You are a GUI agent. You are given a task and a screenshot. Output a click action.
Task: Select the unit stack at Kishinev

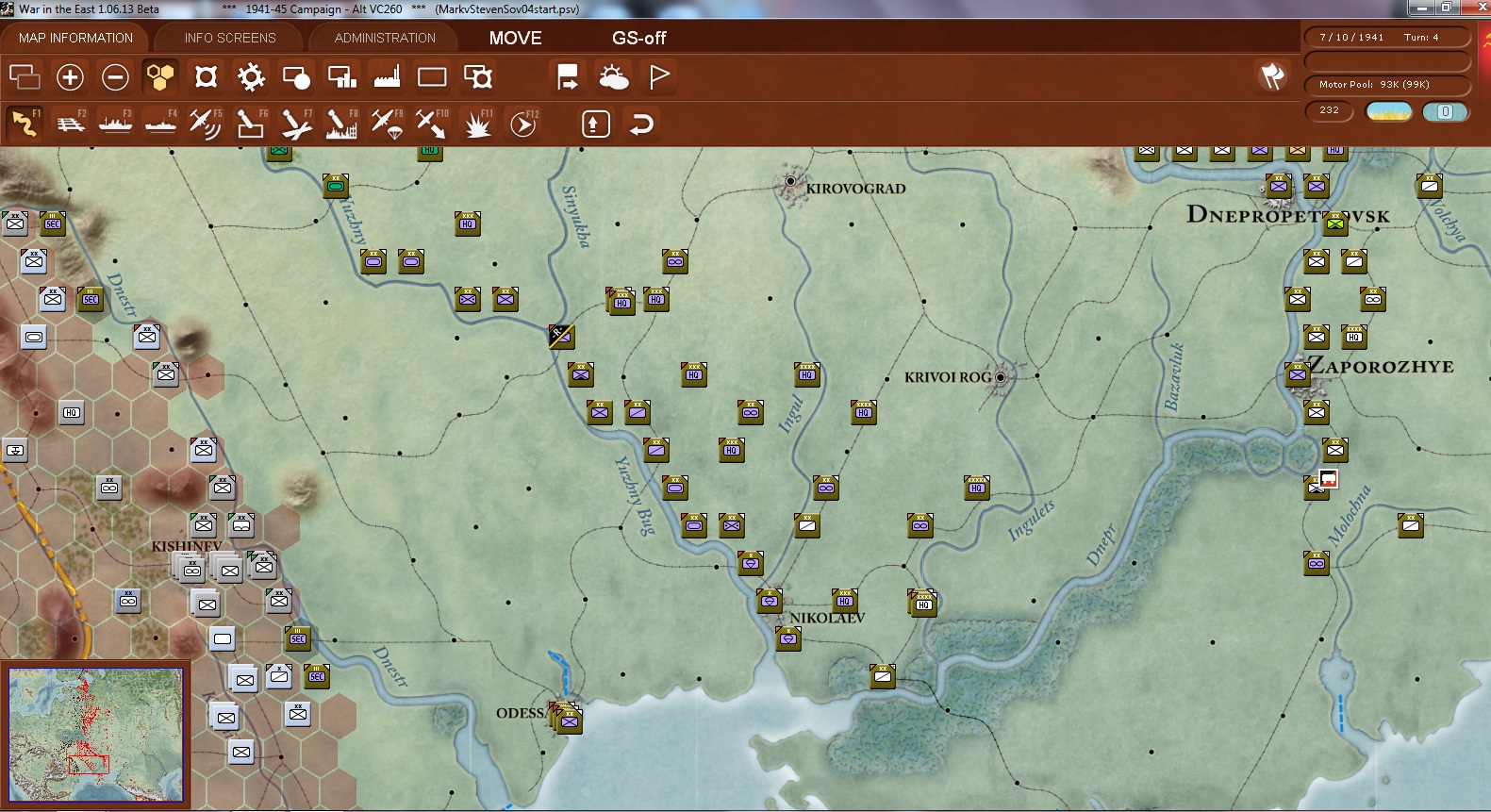coord(190,568)
